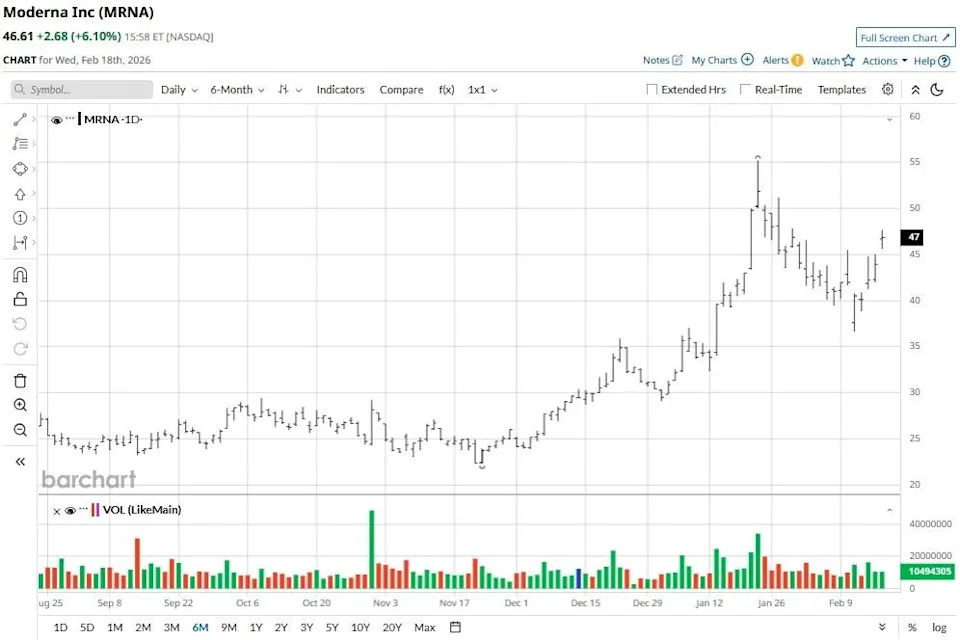Screen dimensions: 960x640
Task: Open the Daily frequency dropdown
Action: [x=179, y=90]
